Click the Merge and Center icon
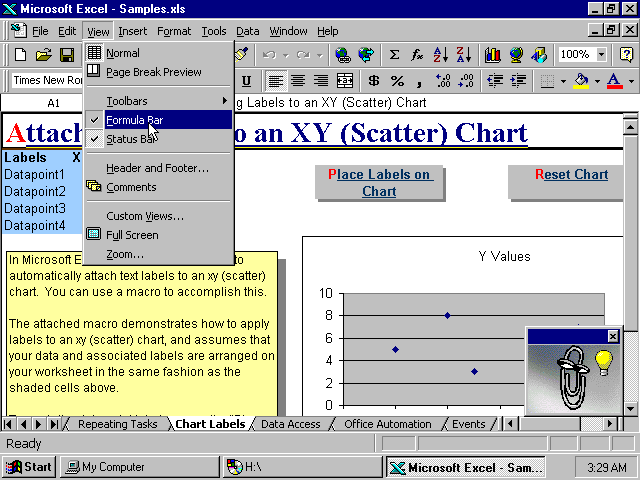Image resolution: width=640 pixels, height=480 pixels. click(x=345, y=81)
